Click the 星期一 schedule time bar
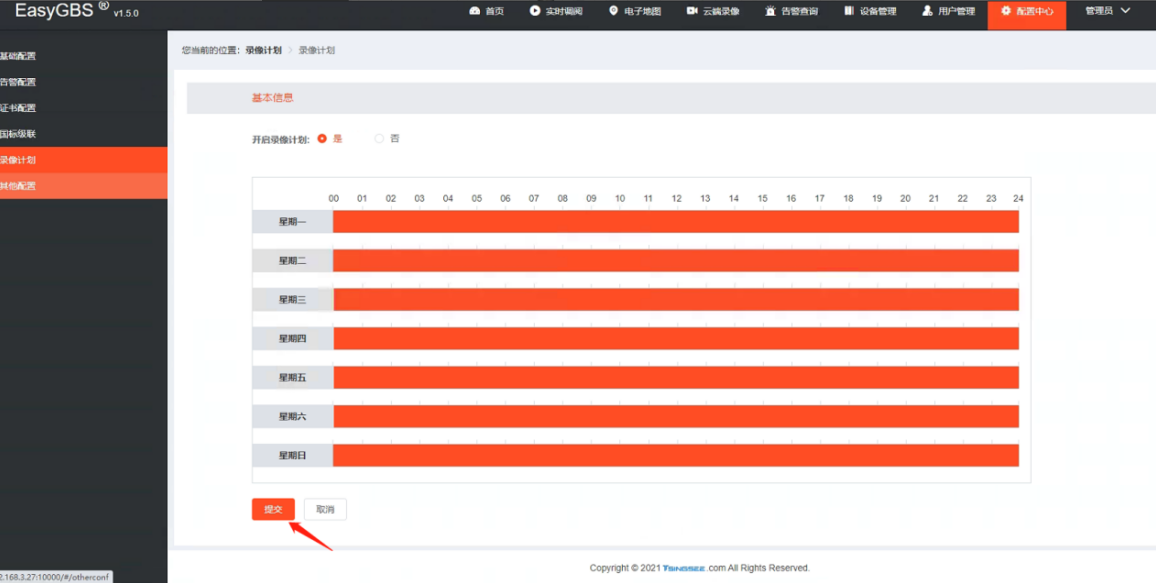Viewport: 1156px width, 583px height. pyautogui.click(x=676, y=222)
